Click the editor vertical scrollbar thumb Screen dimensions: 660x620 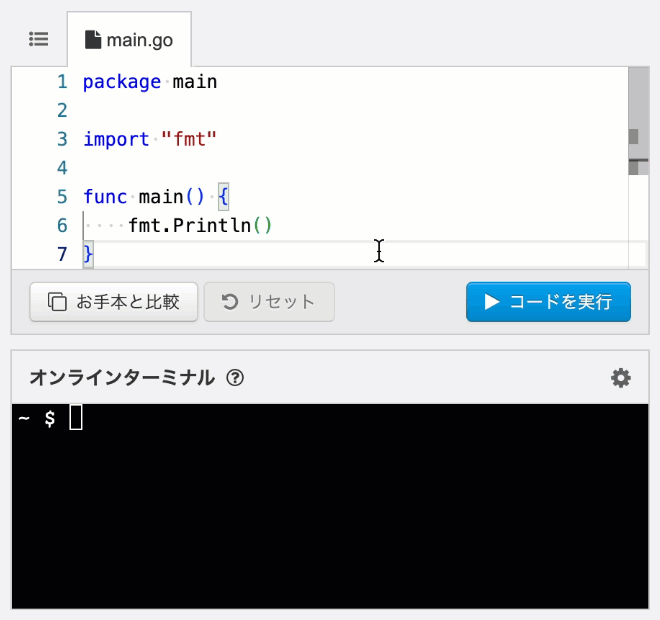point(639,121)
